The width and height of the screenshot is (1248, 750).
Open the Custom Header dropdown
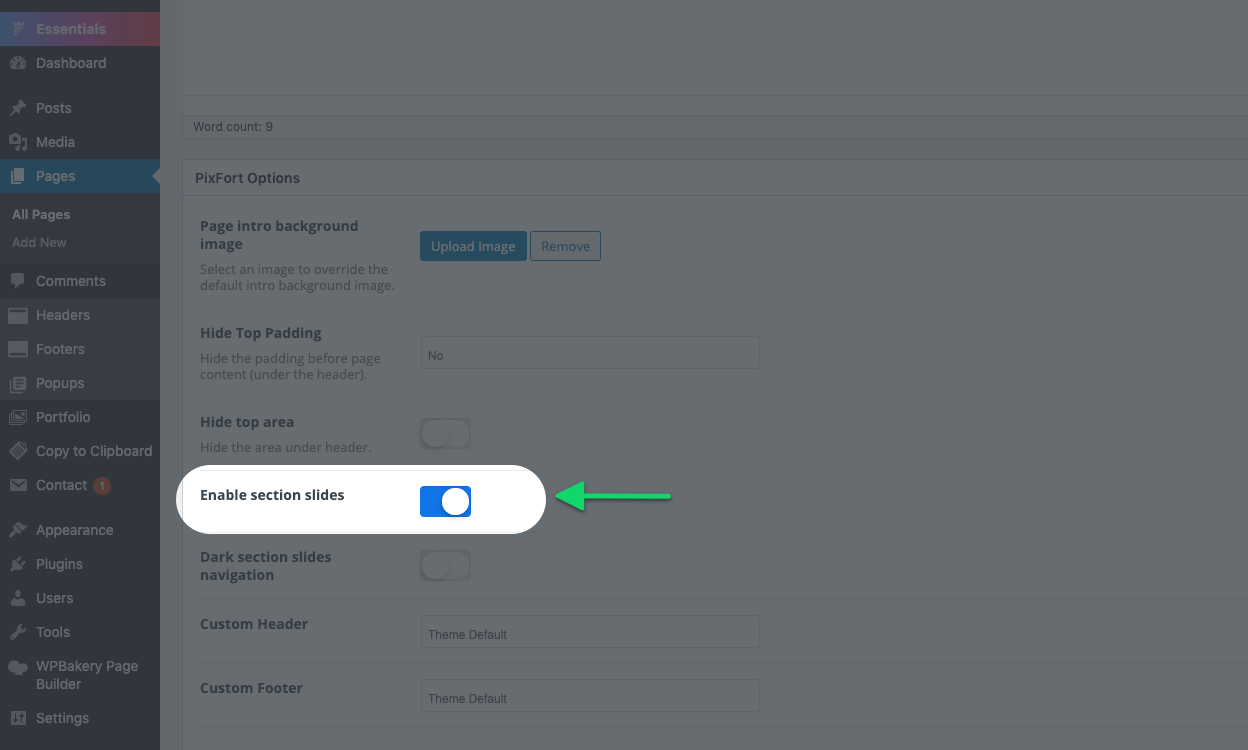590,631
